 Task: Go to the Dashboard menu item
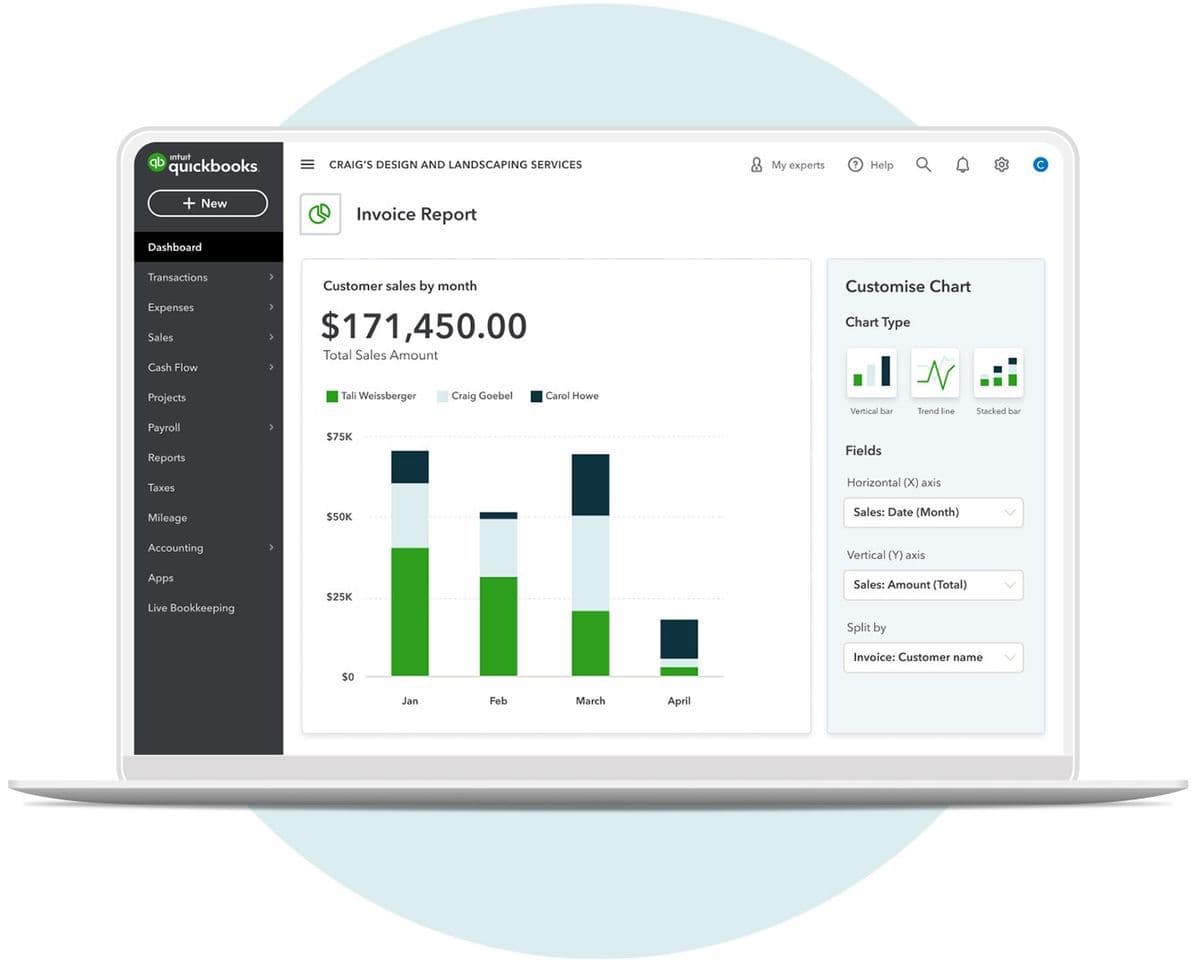point(174,247)
